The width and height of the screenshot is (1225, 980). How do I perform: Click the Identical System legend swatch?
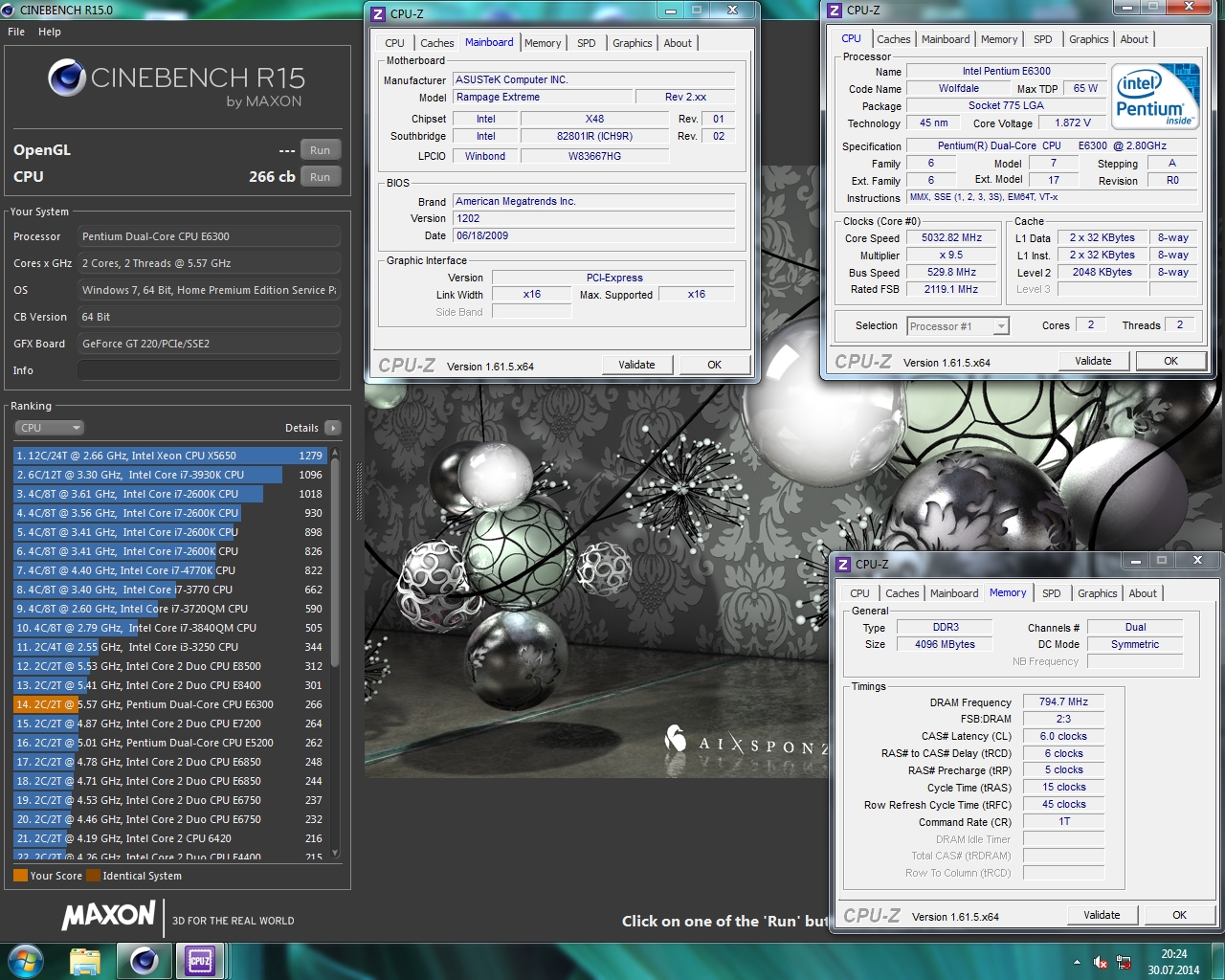tap(93, 875)
